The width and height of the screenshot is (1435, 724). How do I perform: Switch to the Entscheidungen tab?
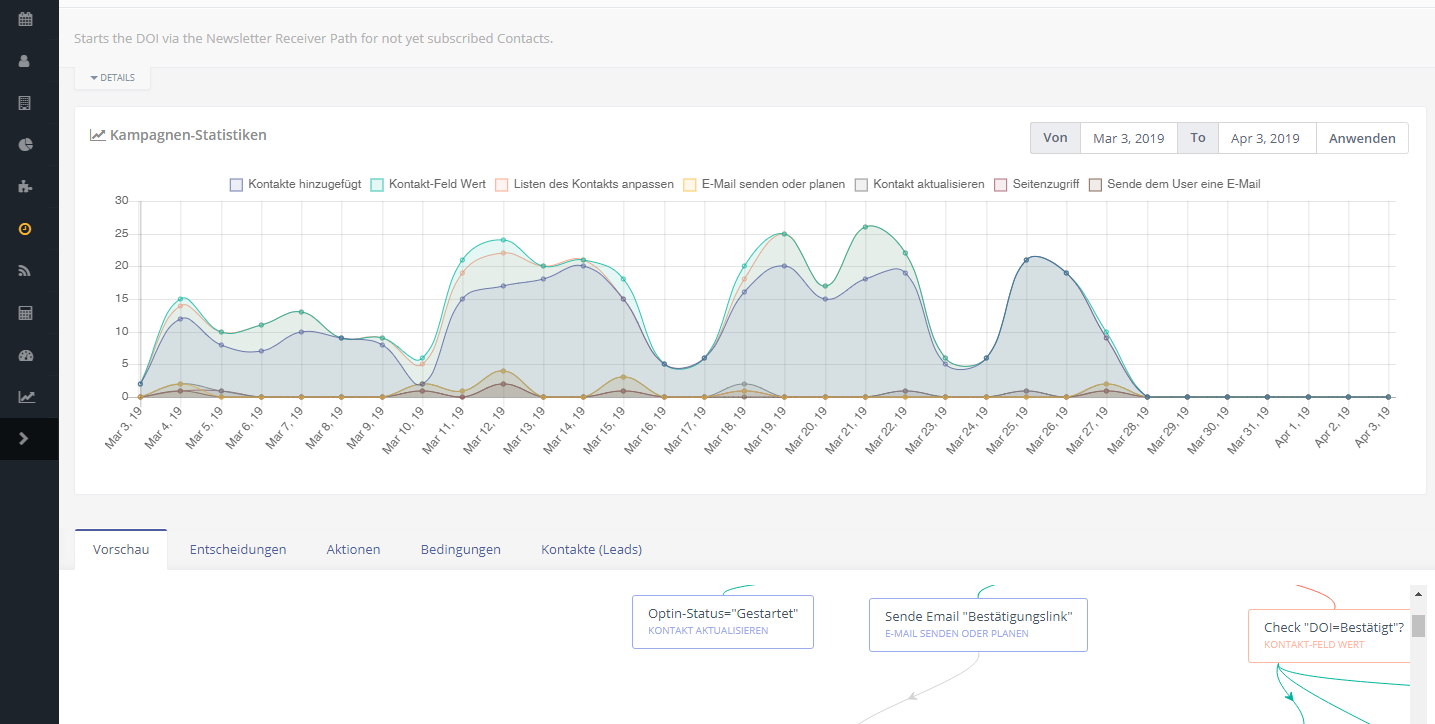[x=238, y=550]
